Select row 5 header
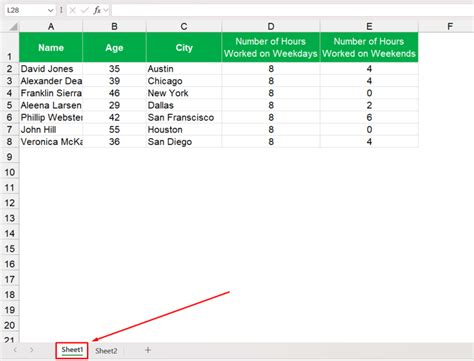The width and height of the screenshot is (474, 361). pos(9,105)
